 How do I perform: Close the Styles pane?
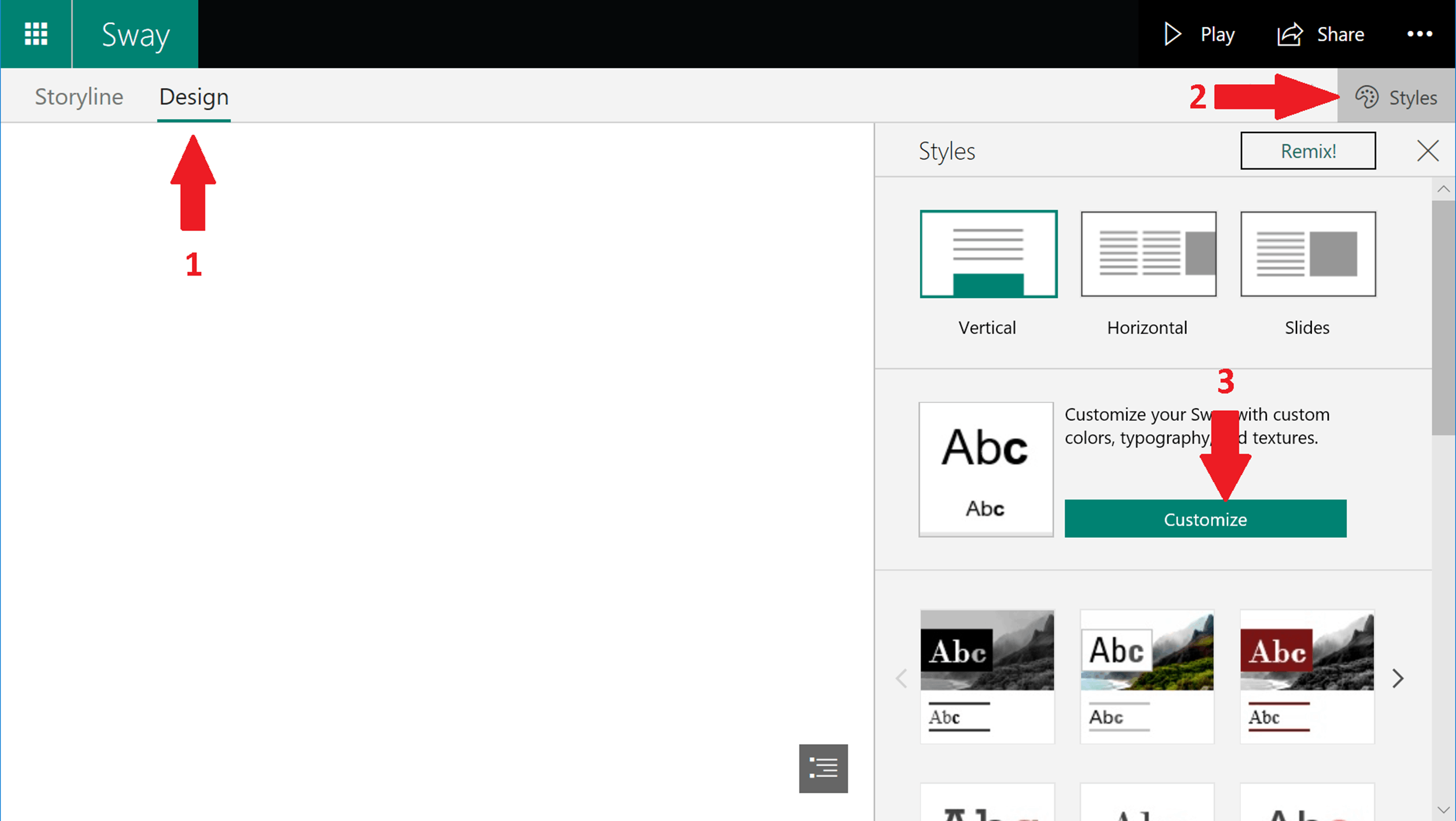click(1428, 151)
